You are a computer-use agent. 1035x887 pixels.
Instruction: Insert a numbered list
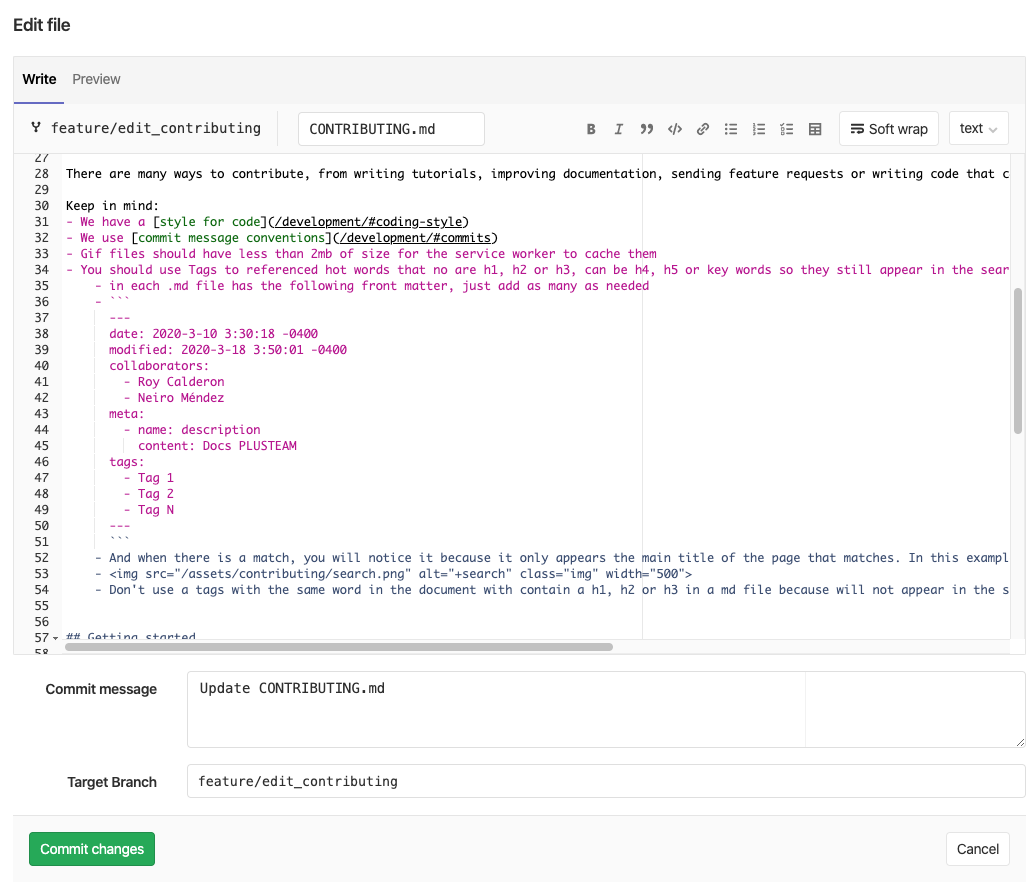(x=759, y=129)
